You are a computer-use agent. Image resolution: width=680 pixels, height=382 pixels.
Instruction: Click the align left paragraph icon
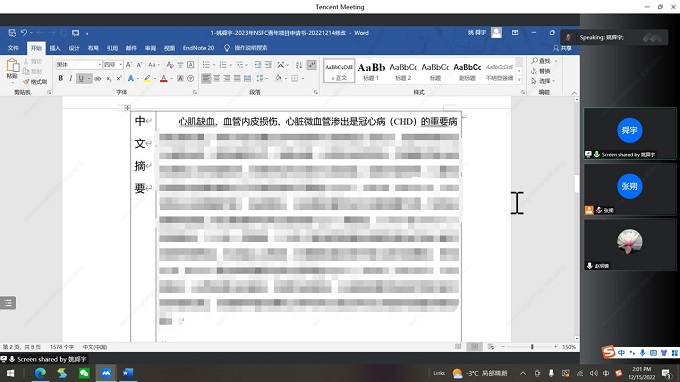206,78
